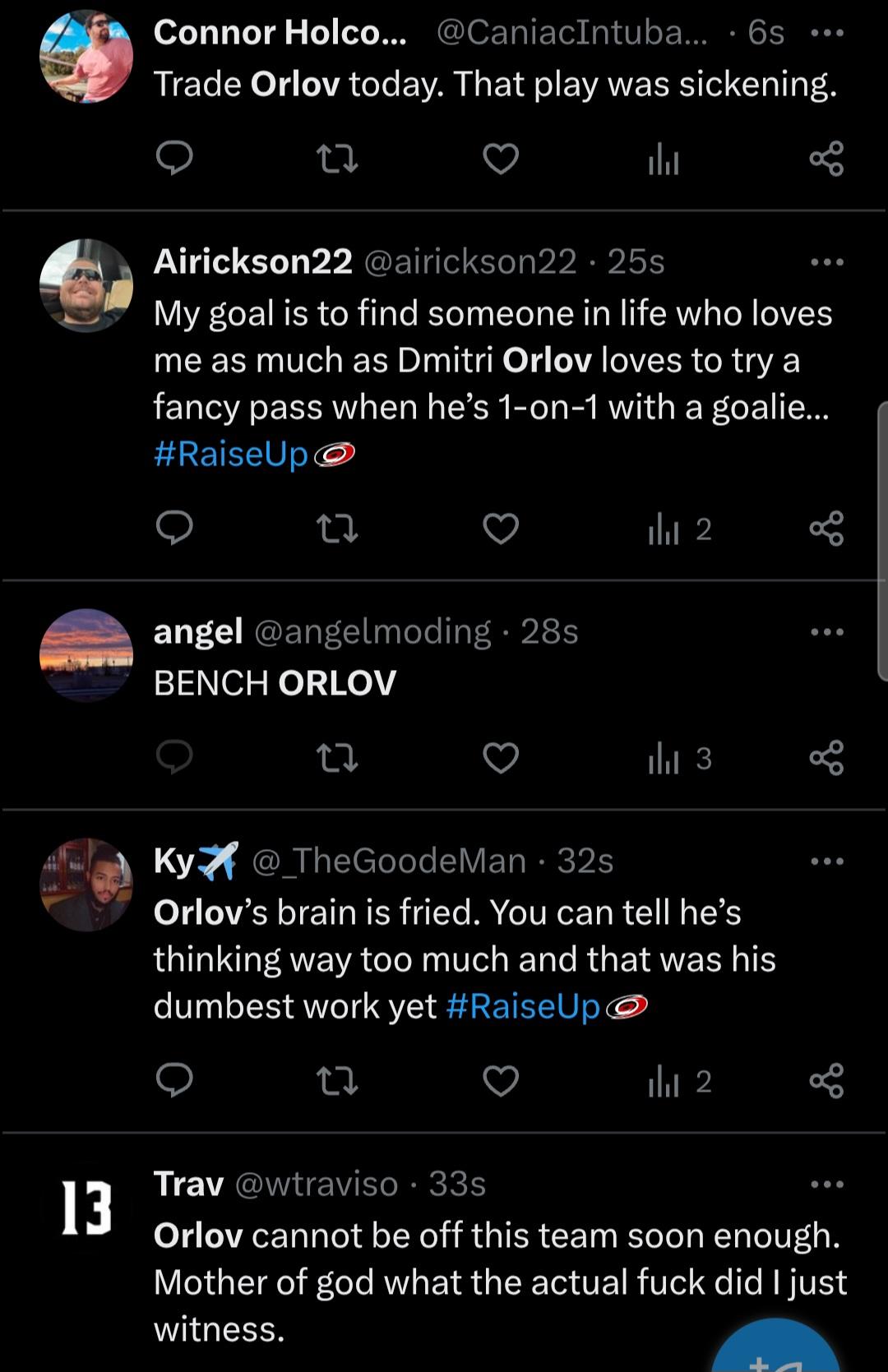The width and height of the screenshot is (888, 1372).
Task: View analytics on Ky's tweet
Action: click(x=679, y=1081)
